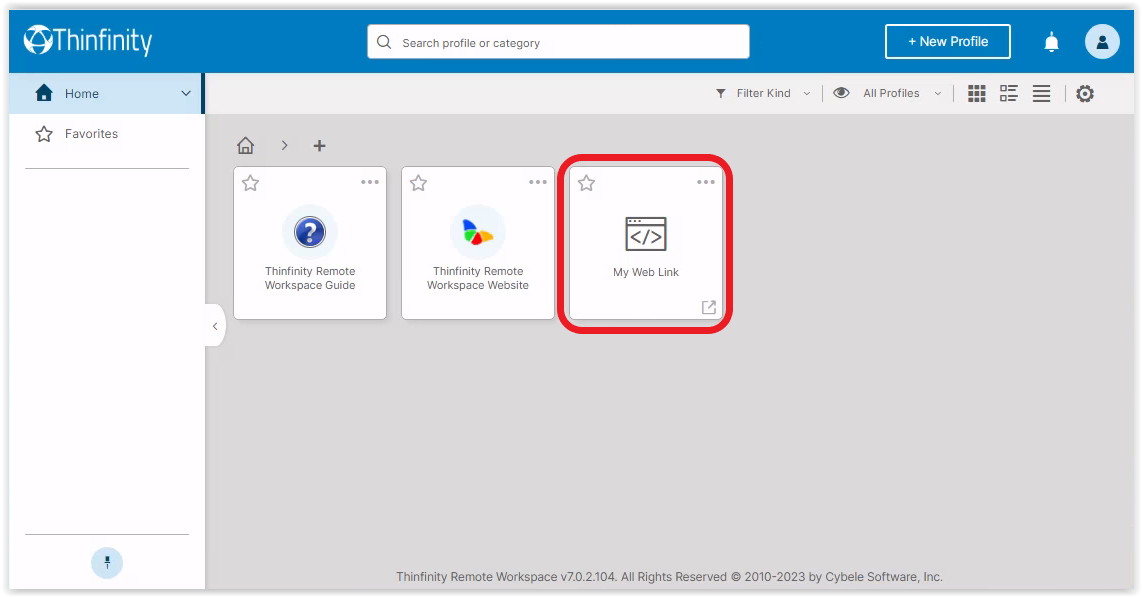This screenshot has height=597, width=1142.
Task: Click the footer version copyright text
Action: (669, 577)
